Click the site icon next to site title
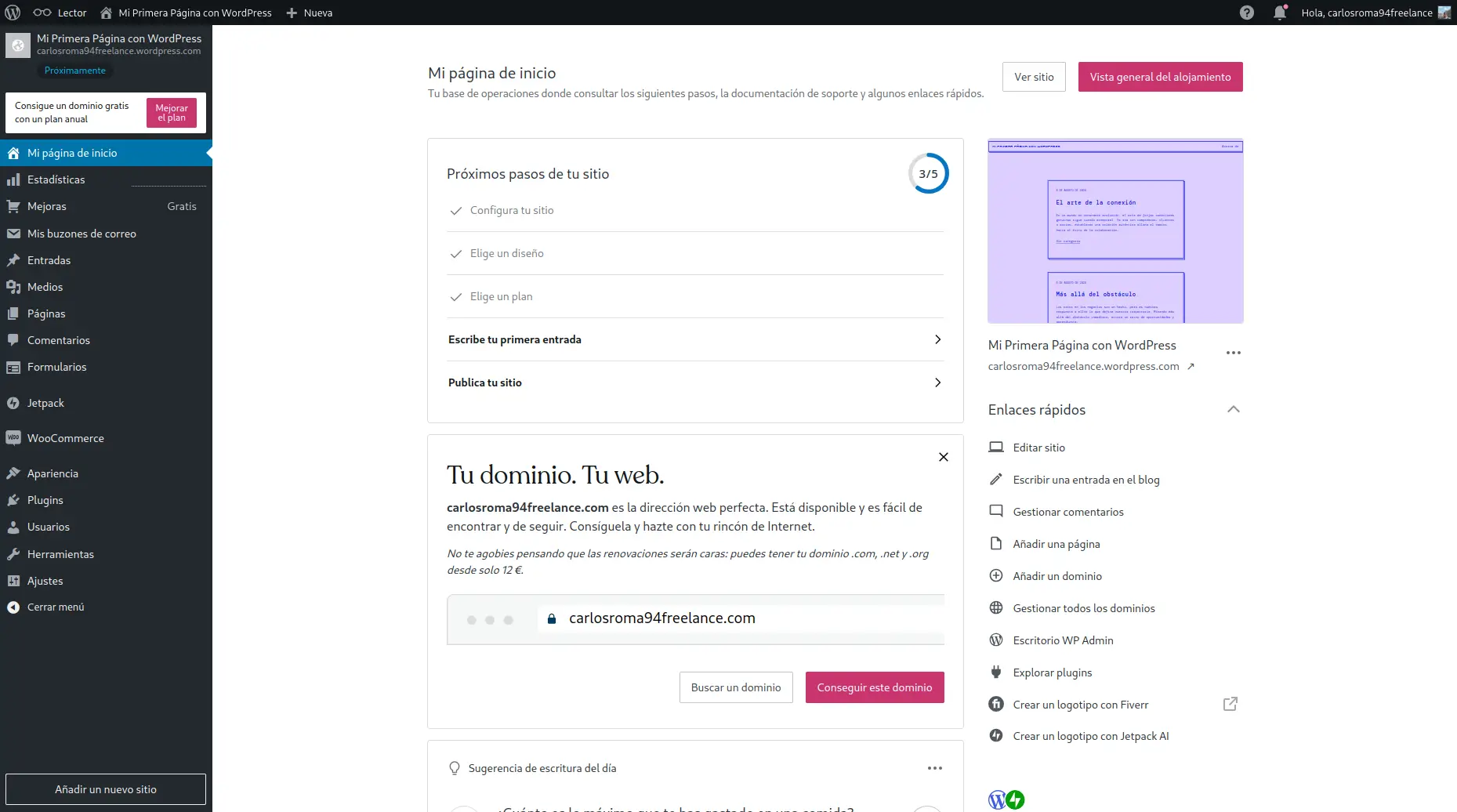This screenshot has height=812, width=1457. pyautogui.click(x=18, y=45)
